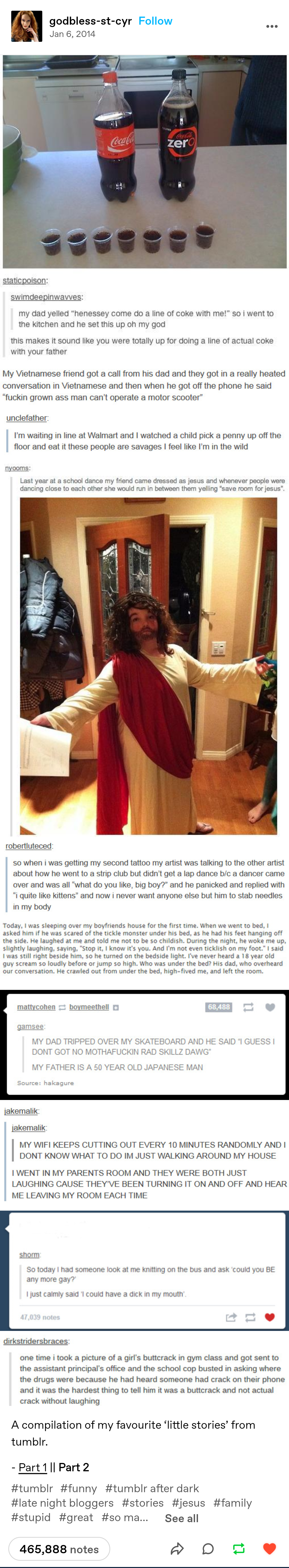The width and height of the screenshot is (289, 1568).
Task: Click the dirkstridersbraces username link
Action: (x=36, y=1340)
